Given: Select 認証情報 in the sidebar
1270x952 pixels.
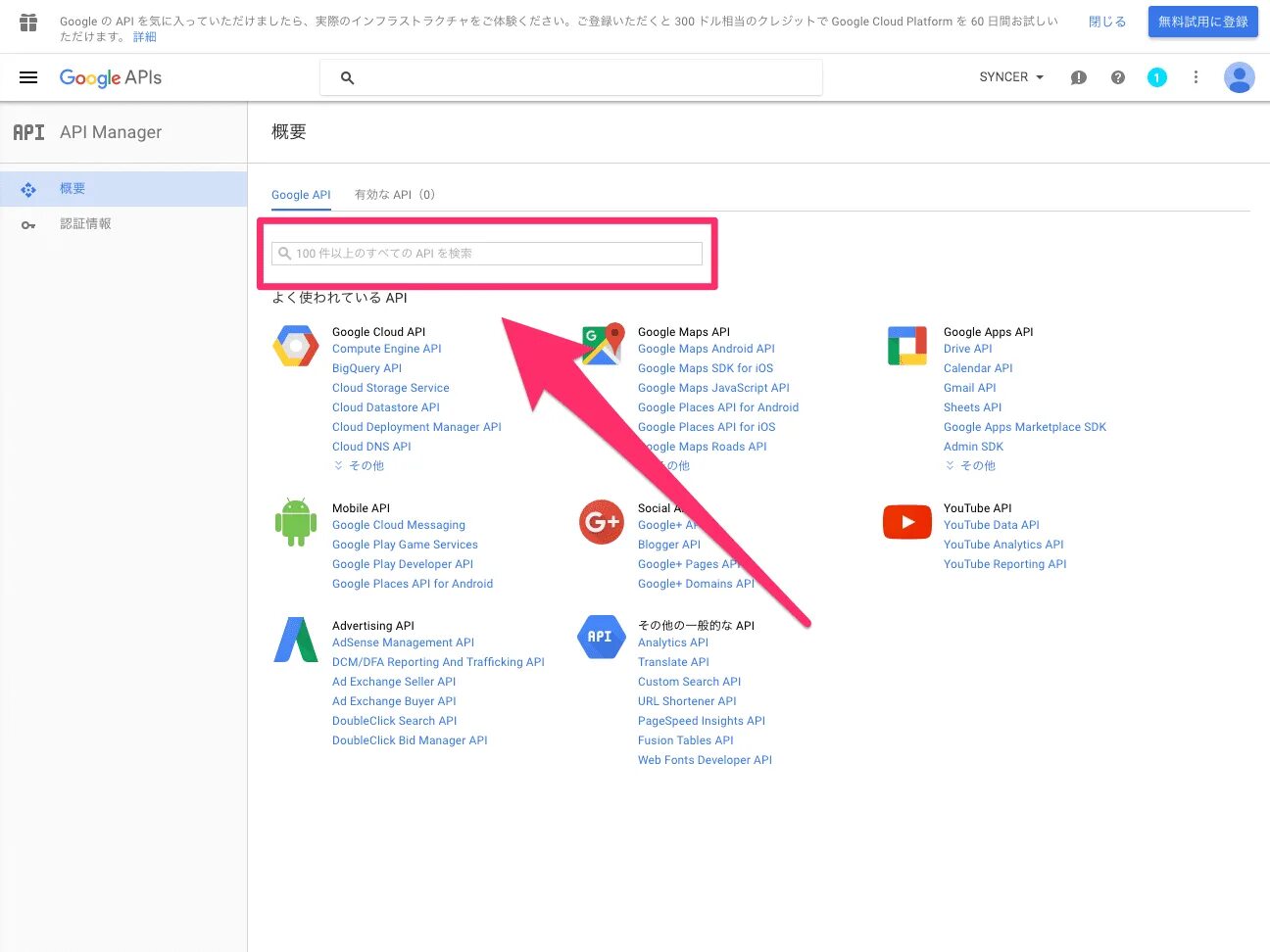Looking at the screenshot, I should (x=123, y=224).
